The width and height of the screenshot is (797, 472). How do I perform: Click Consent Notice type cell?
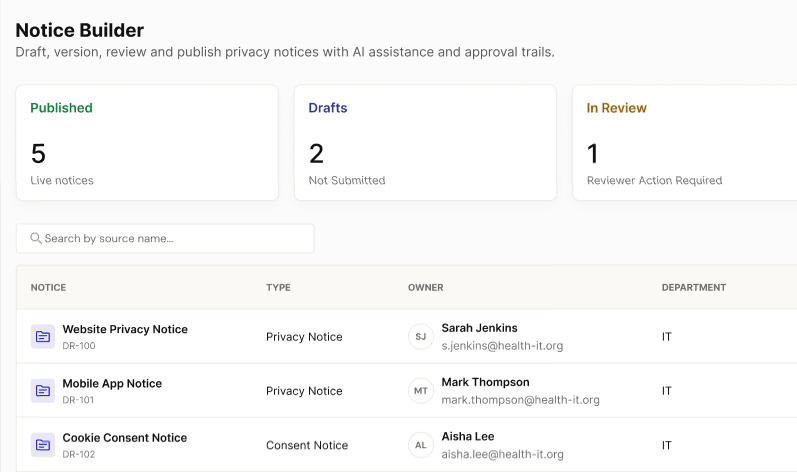[307, 446]
